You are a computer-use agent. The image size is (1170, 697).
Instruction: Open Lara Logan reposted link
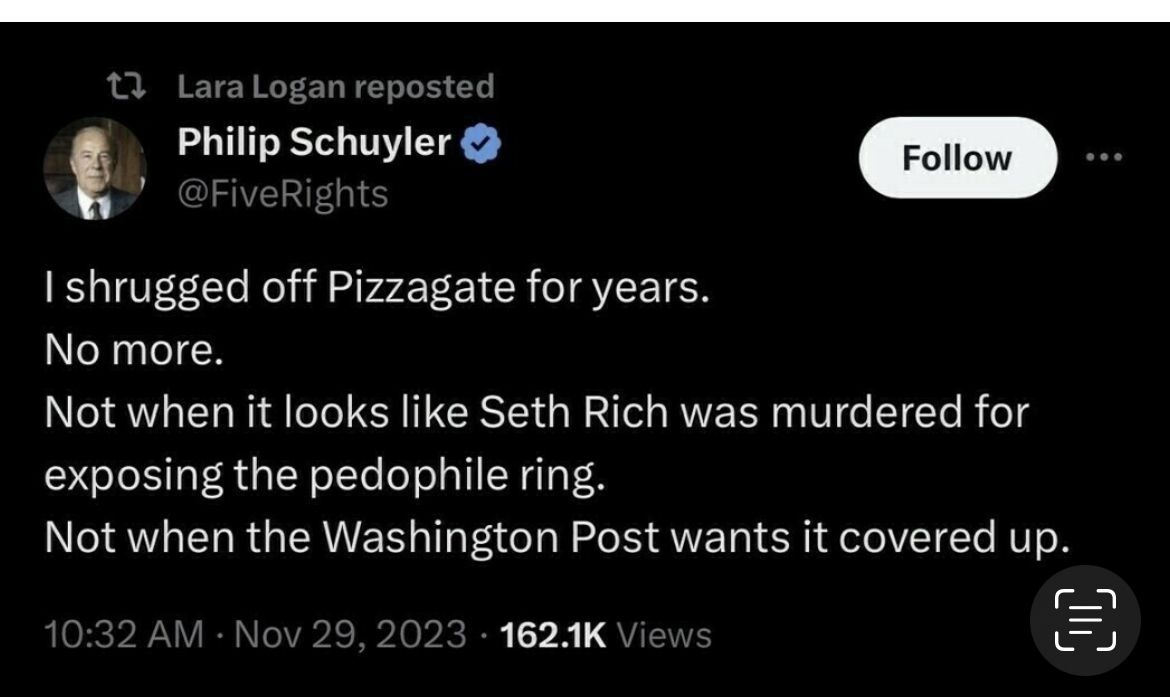pyautogui.click(x=335, y=87)
